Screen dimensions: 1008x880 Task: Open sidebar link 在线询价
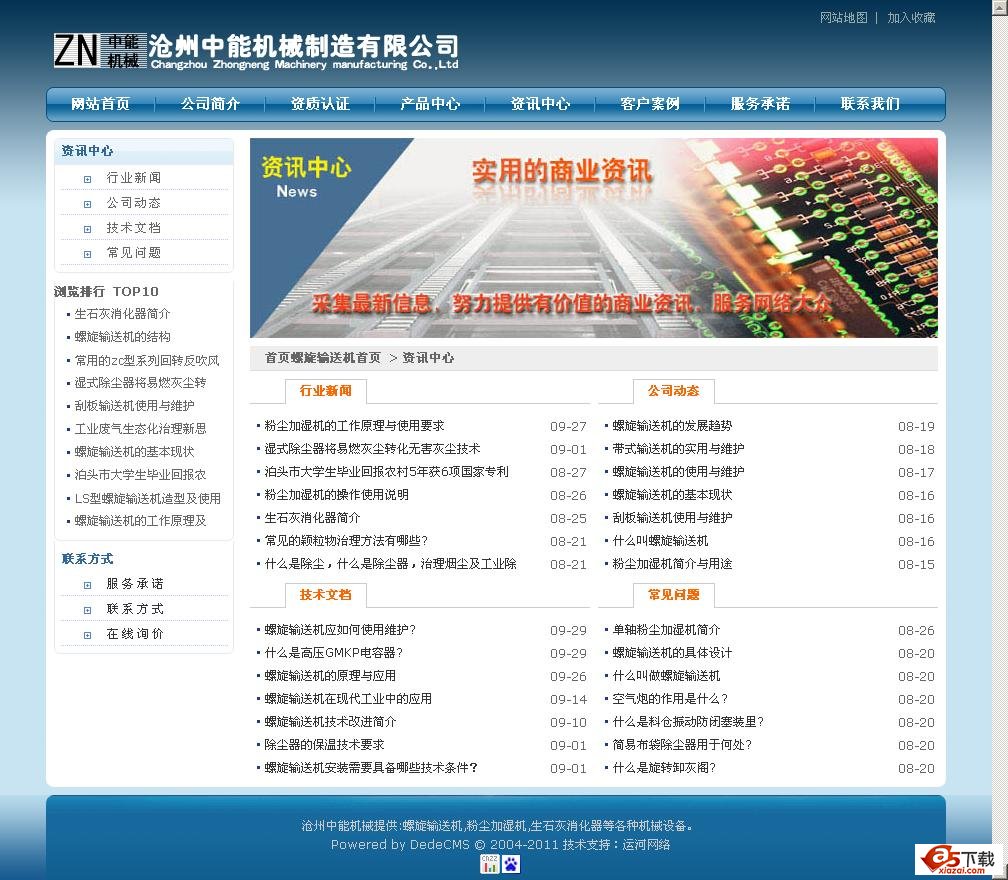click(x=135, y=634)
